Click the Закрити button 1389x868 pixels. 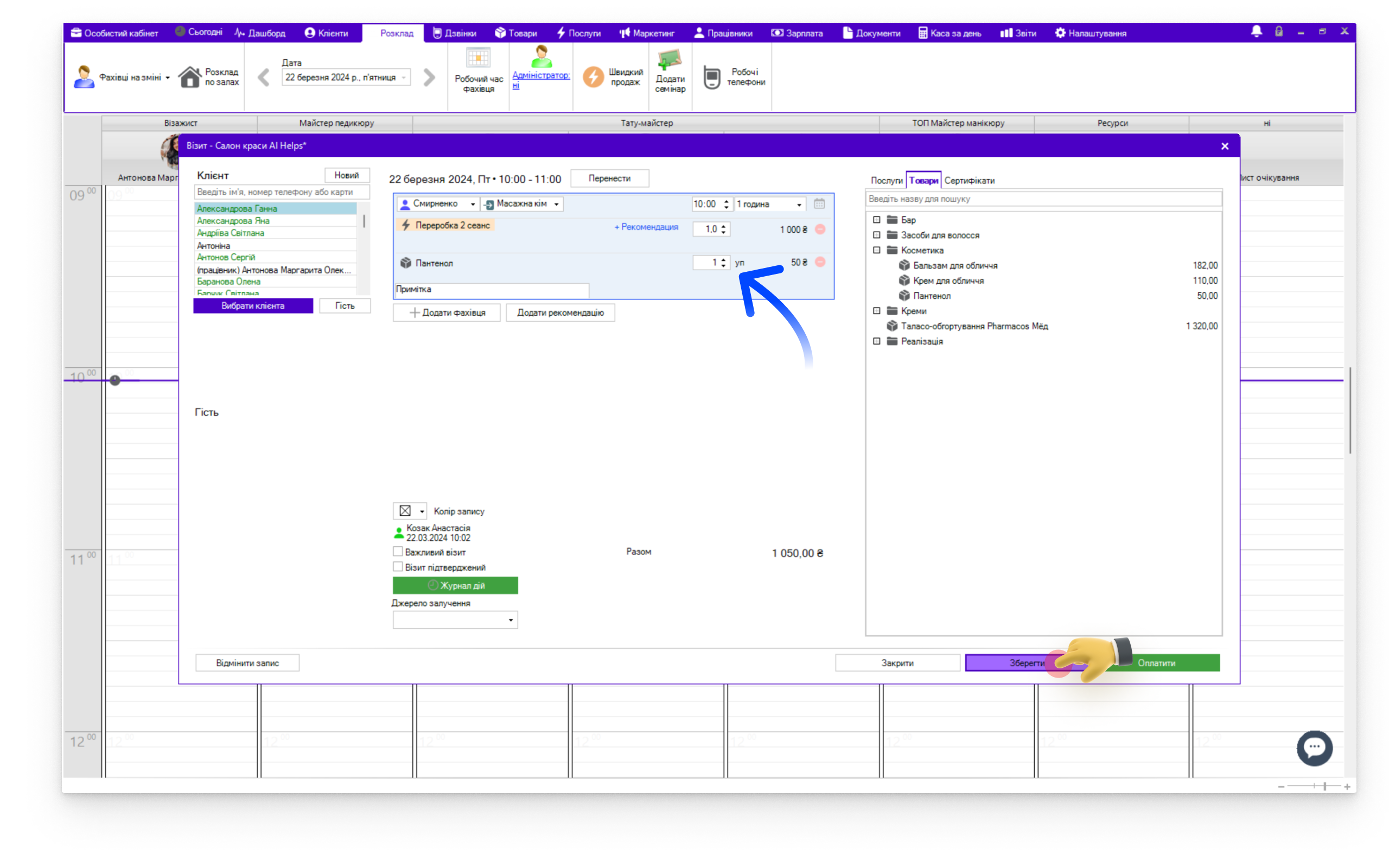click(897, 662)
